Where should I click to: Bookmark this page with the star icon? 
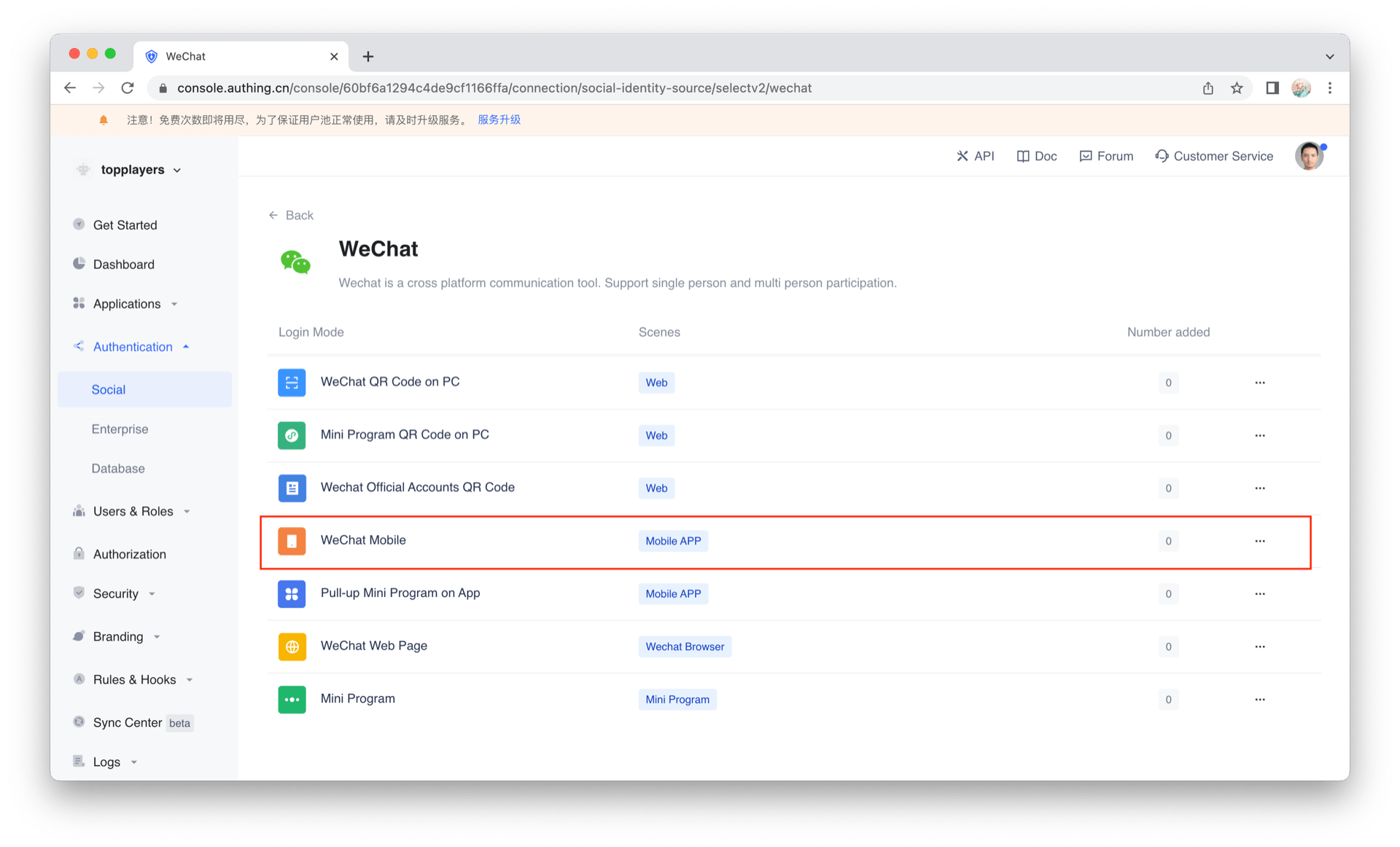[1237, 88]
